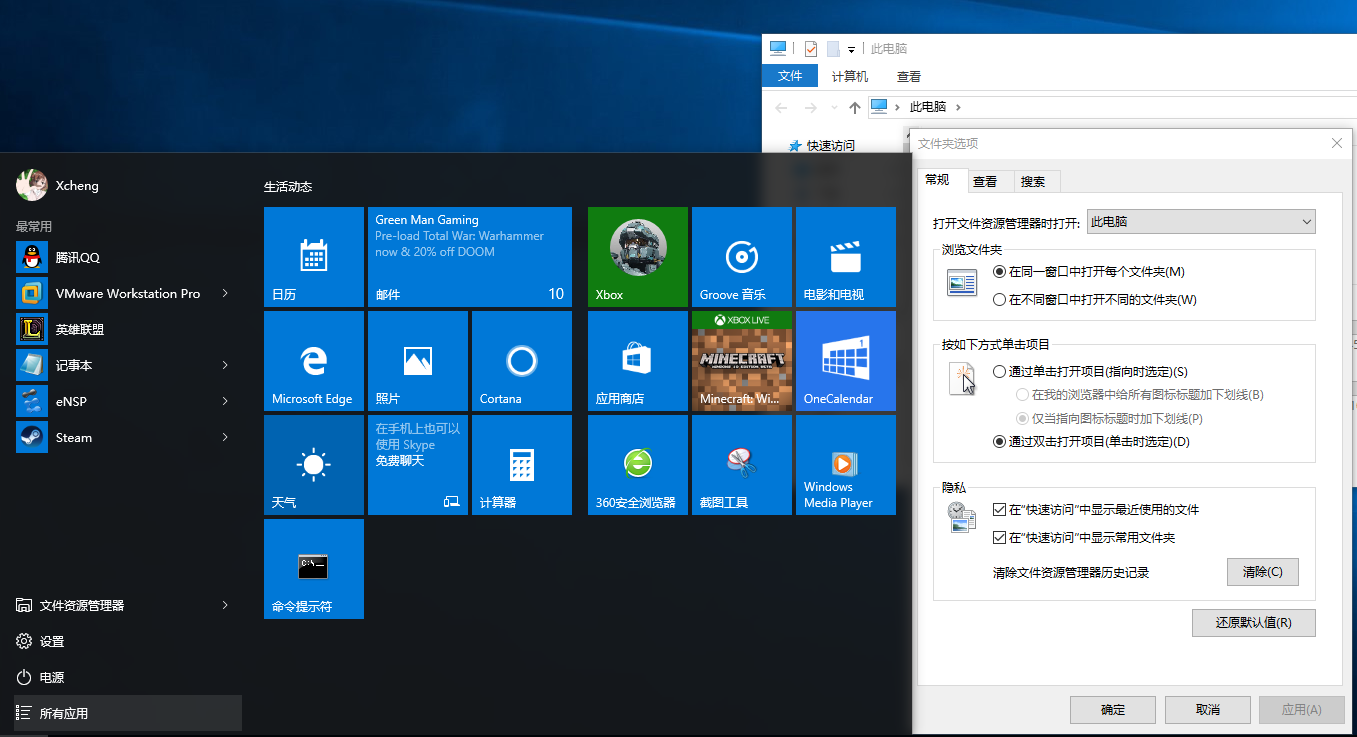The image size is (1357, 737).
Task: Open the 天气 weather tile
Action: 314,465
